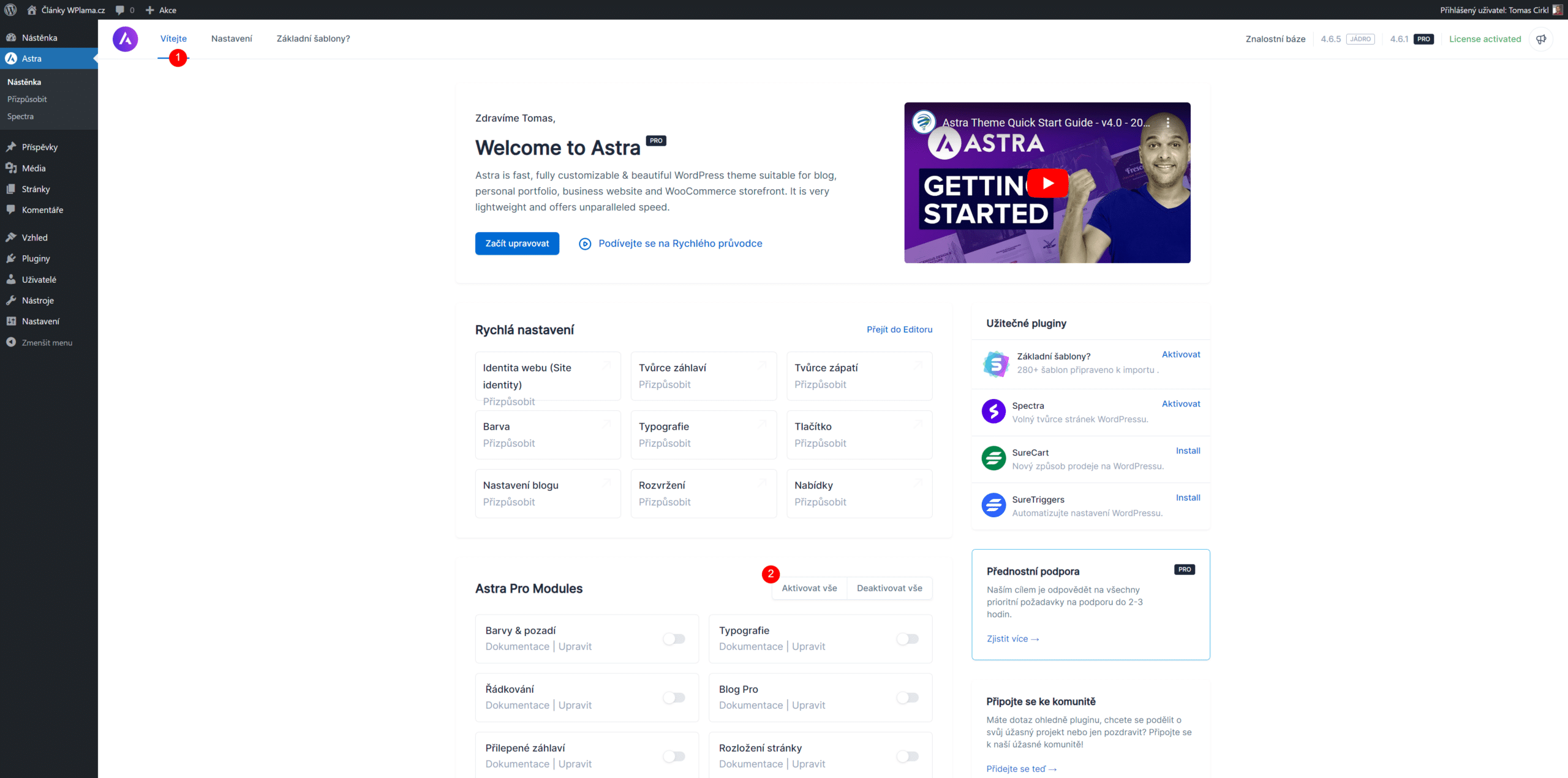
Task: Enable the Rozložení stránky module
Action: tap(907, 756)
